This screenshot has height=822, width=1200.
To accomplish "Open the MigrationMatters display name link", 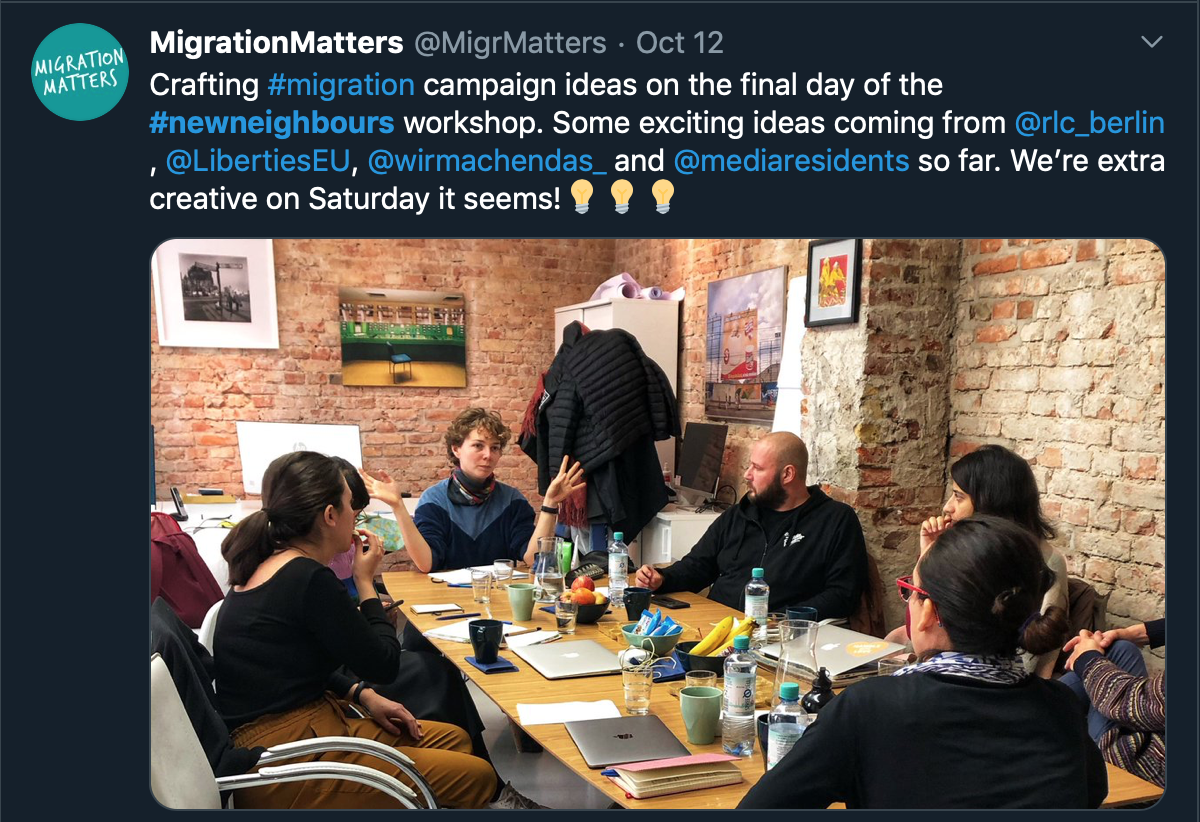I will [276, 43].
